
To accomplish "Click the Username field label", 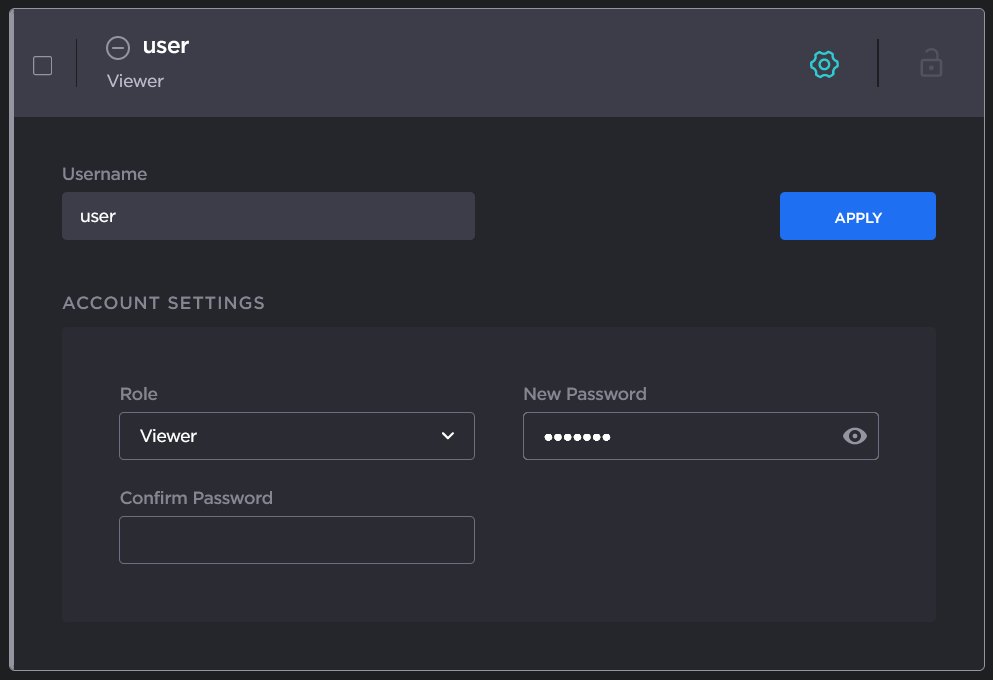I will [104, 174].
